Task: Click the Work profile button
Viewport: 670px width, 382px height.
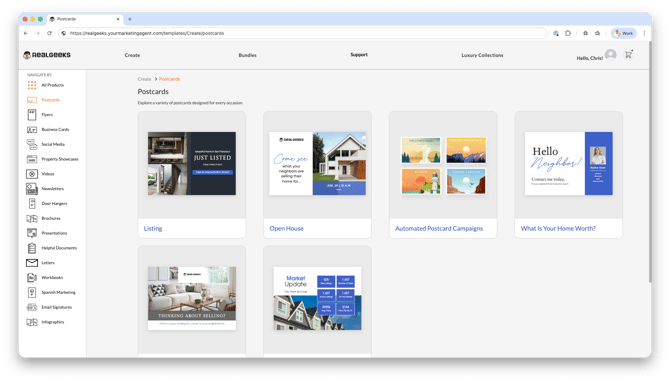Action: (x=624, y=33)
